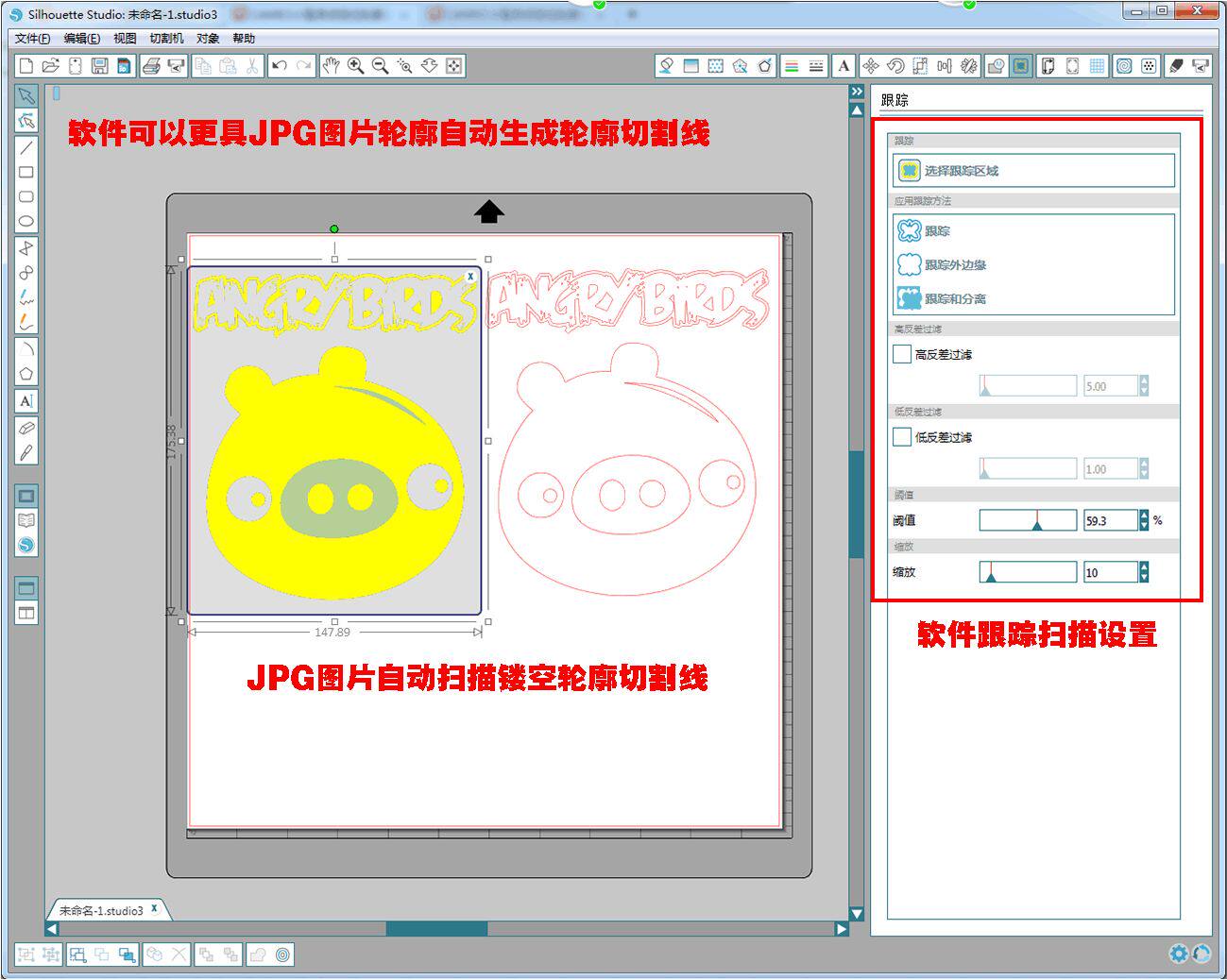Activate the Knife tool

pyautogui.click(x=26, y=453)
